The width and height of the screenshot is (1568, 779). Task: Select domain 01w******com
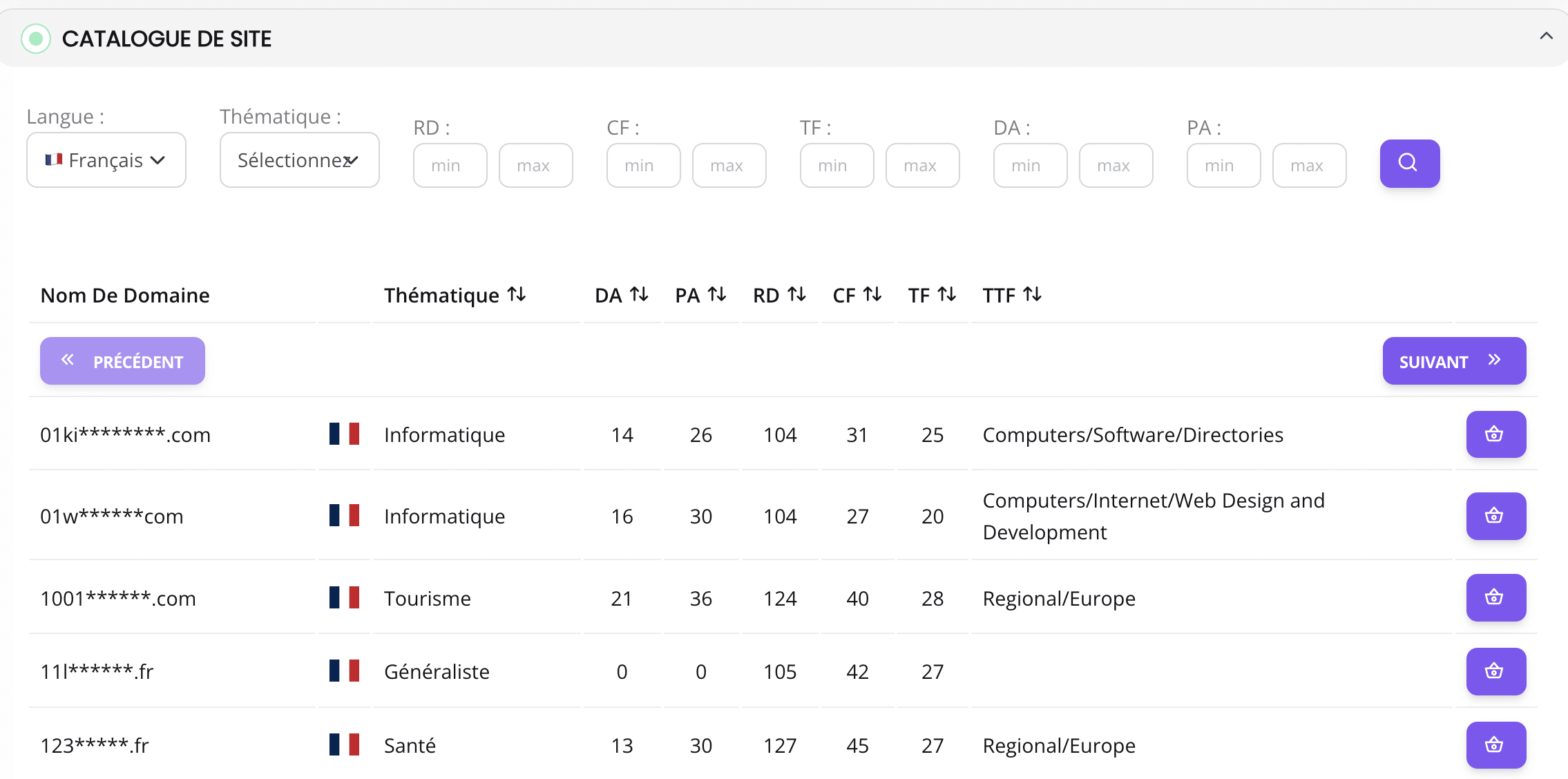pos(112,517)
